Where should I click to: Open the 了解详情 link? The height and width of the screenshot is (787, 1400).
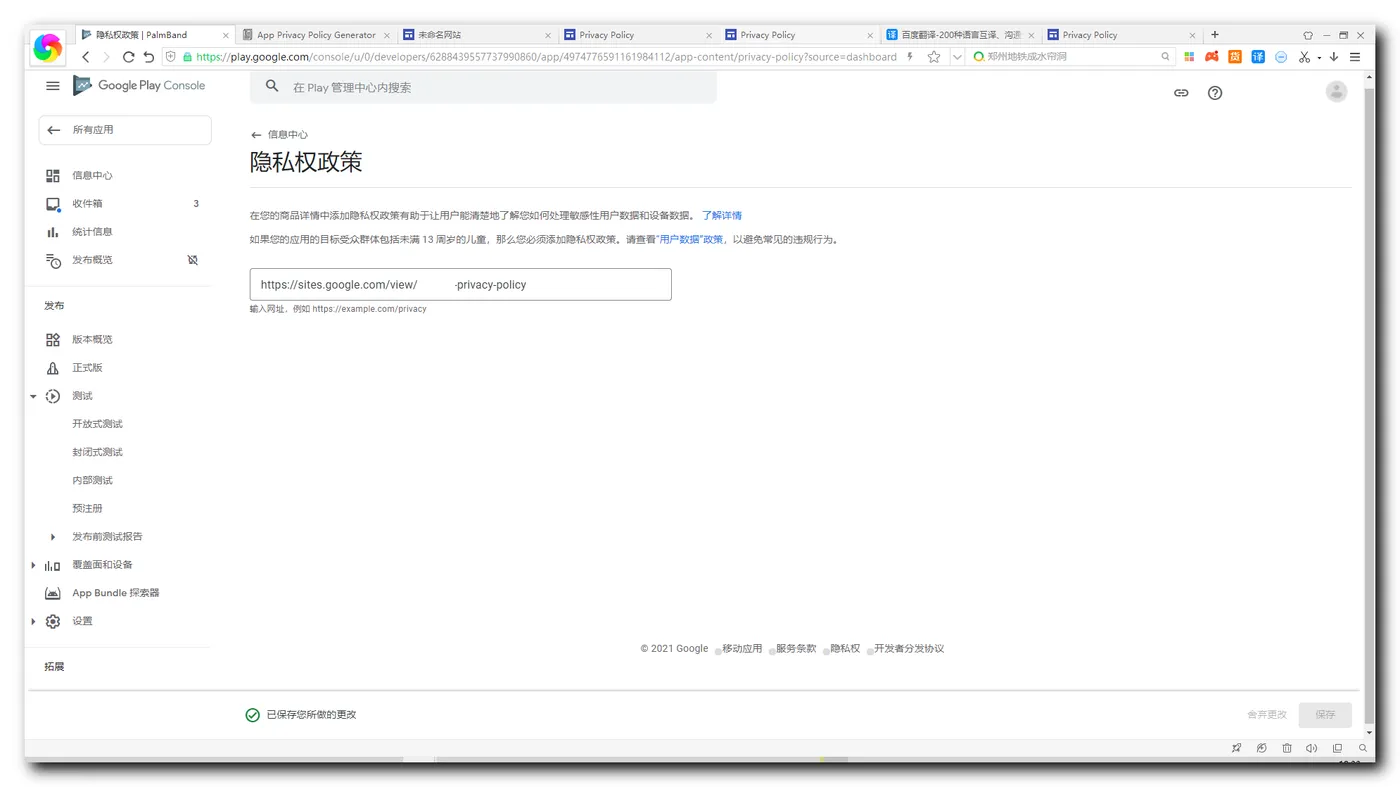(x=721, y=216)
